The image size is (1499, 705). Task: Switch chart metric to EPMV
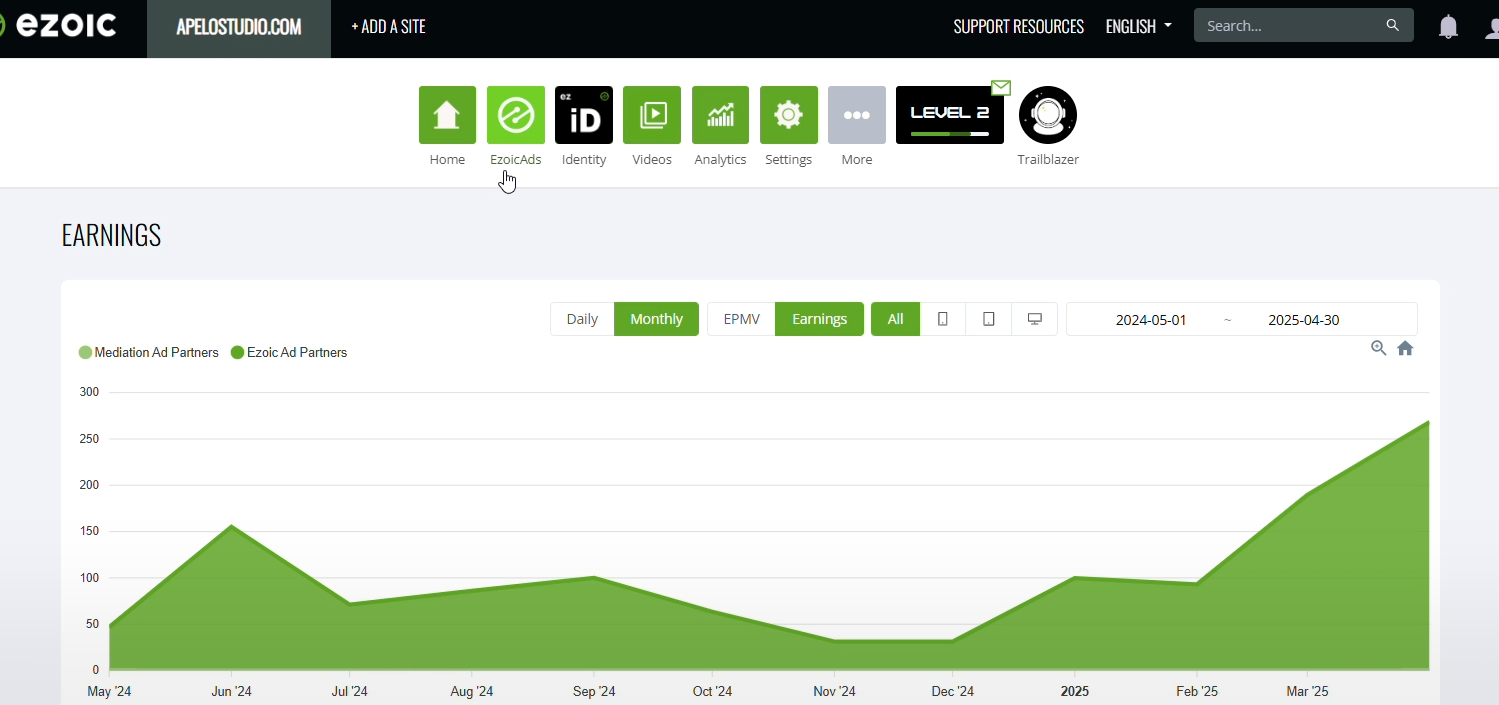click(741, 319)
